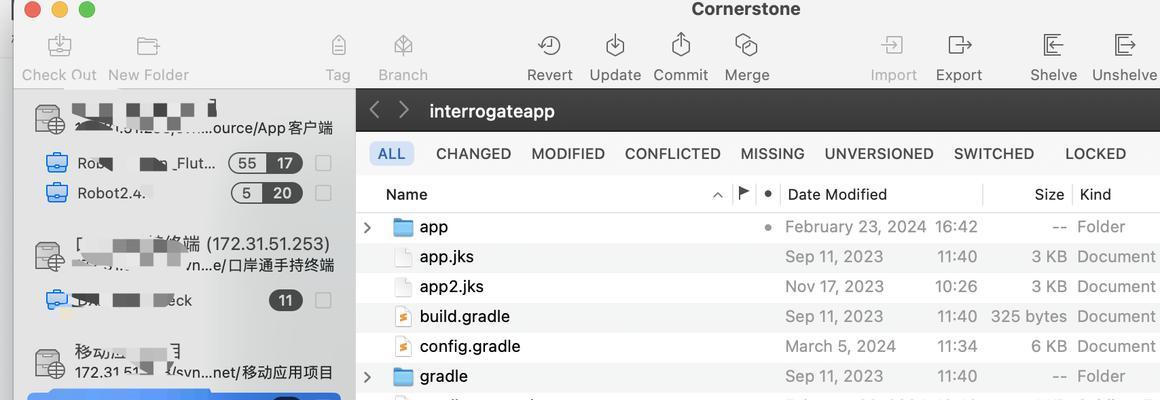Click the February 23, 2024 date cell
Viewport: 1160px width, 400px height.
pos(855,227)
